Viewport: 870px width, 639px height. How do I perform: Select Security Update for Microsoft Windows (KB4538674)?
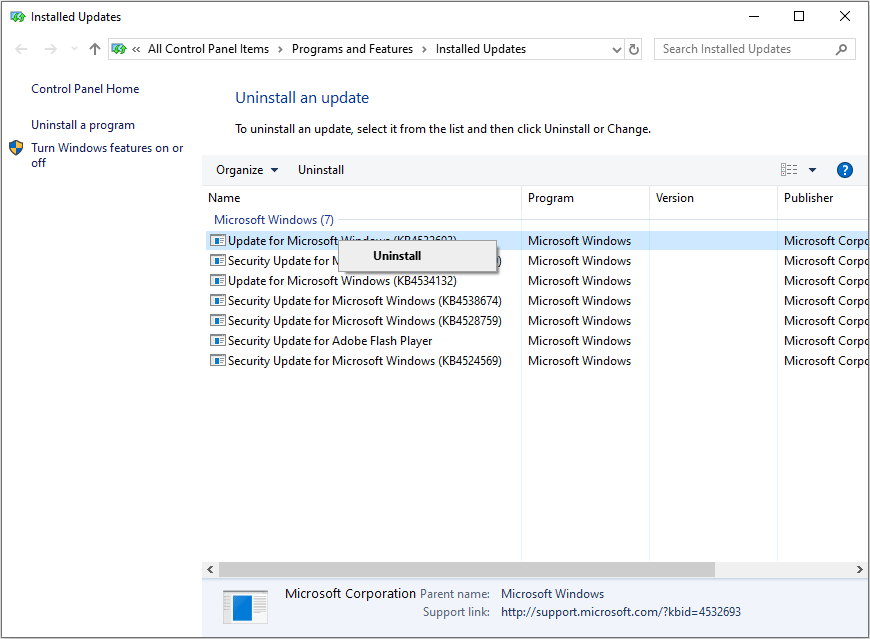click(365, 301)
